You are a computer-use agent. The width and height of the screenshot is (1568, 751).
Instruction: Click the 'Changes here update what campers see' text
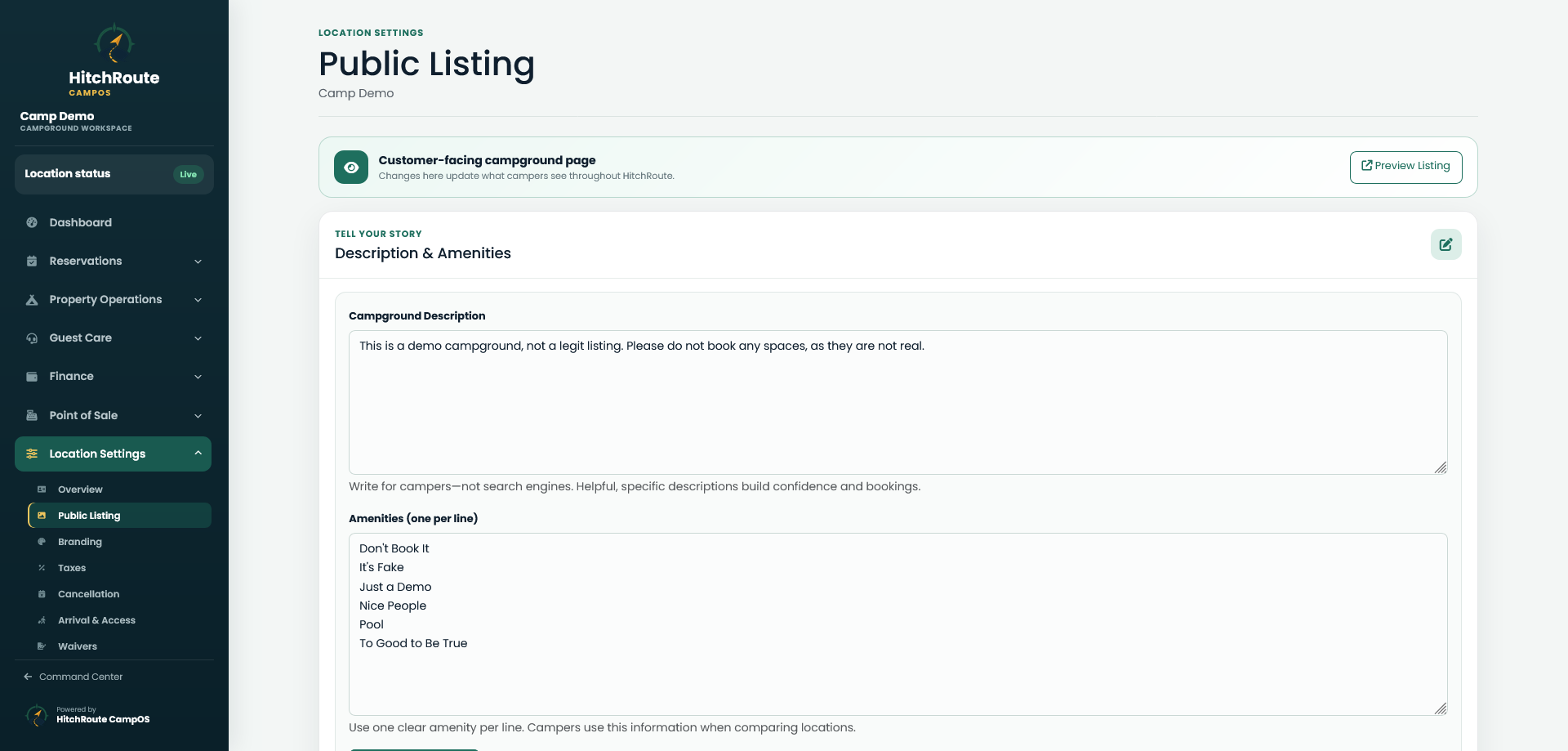(527, 176)
